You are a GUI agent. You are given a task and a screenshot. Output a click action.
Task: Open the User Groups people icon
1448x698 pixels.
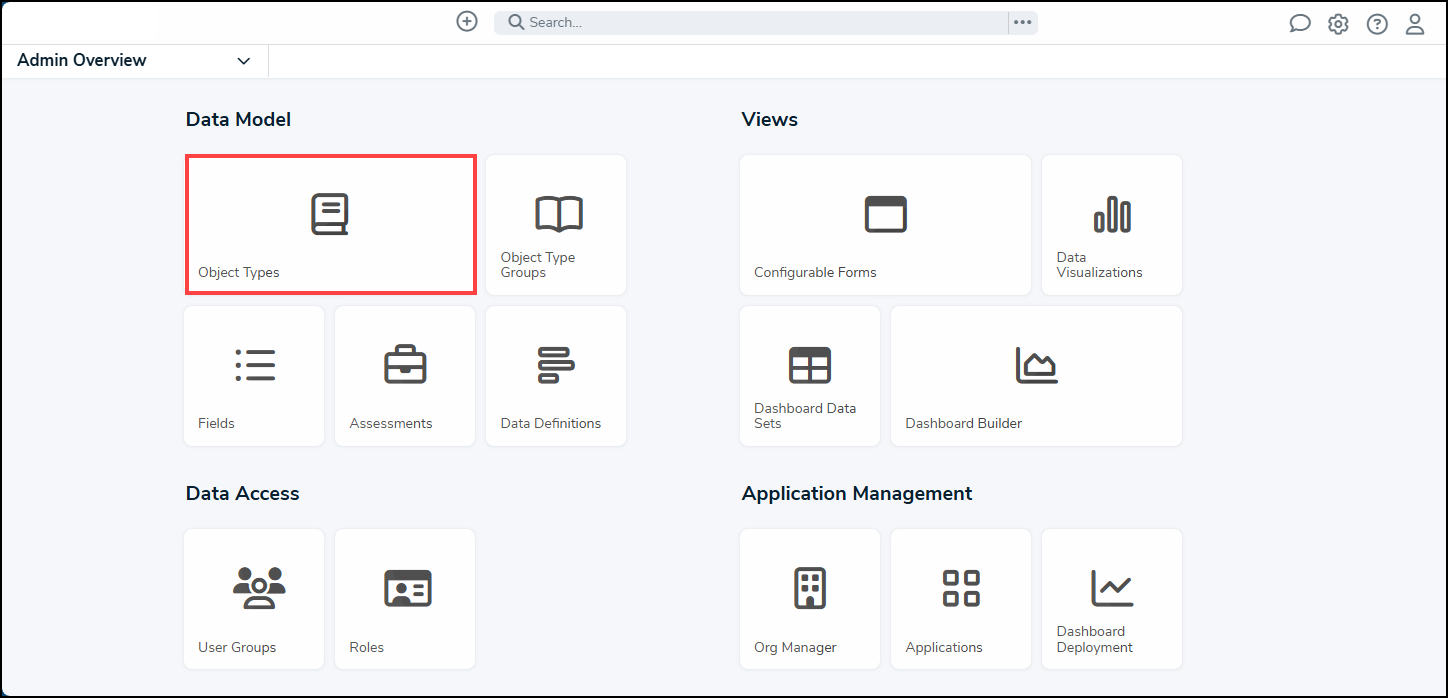point(259,588)
